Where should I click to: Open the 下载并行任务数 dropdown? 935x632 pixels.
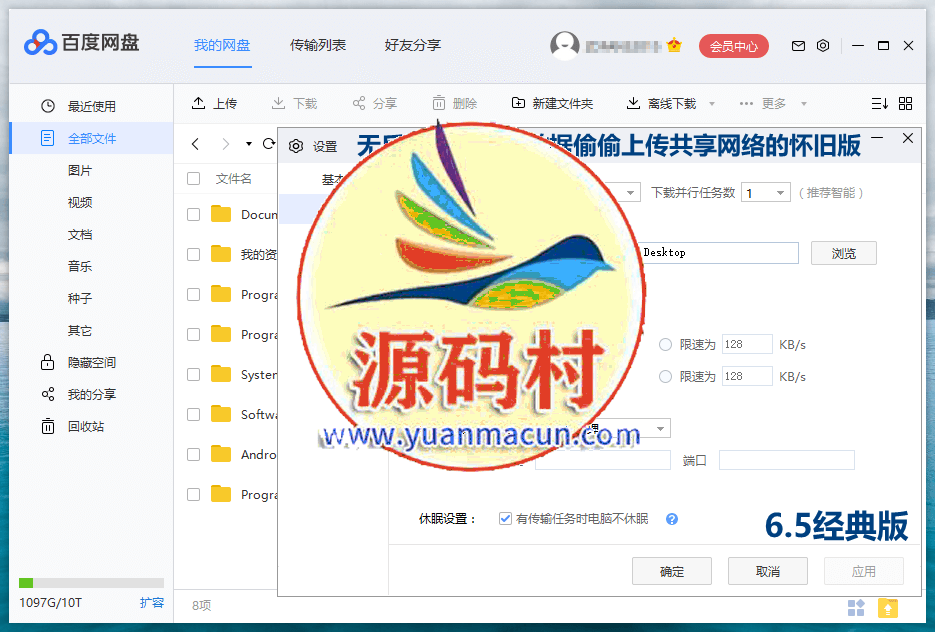pyautogui.click(x=765, y=191)
